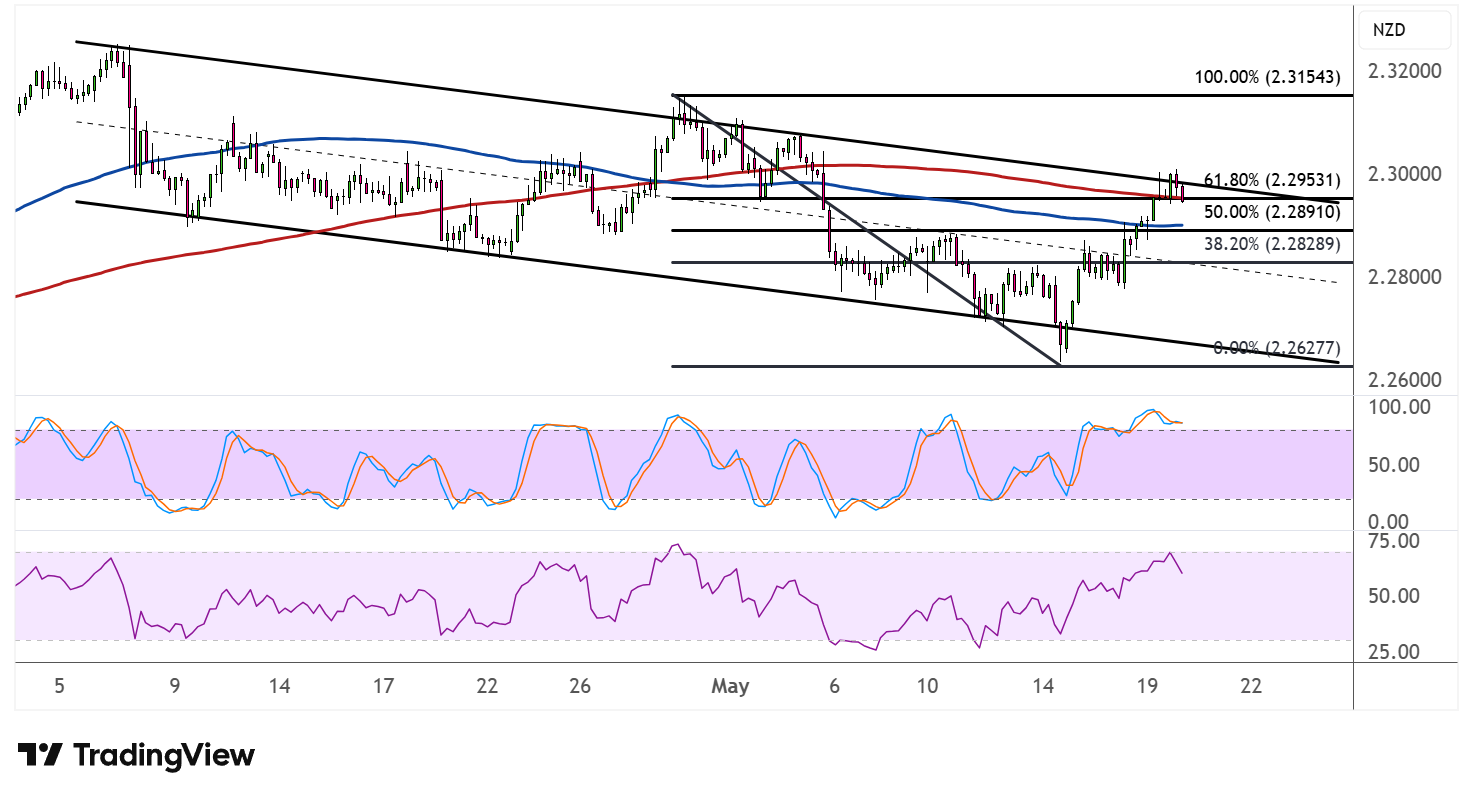The height and width of the screenshot is (800, 1473).
Task: Select the 0.00% (2.26277) Fibonacci label
Action: point(1276,348)
